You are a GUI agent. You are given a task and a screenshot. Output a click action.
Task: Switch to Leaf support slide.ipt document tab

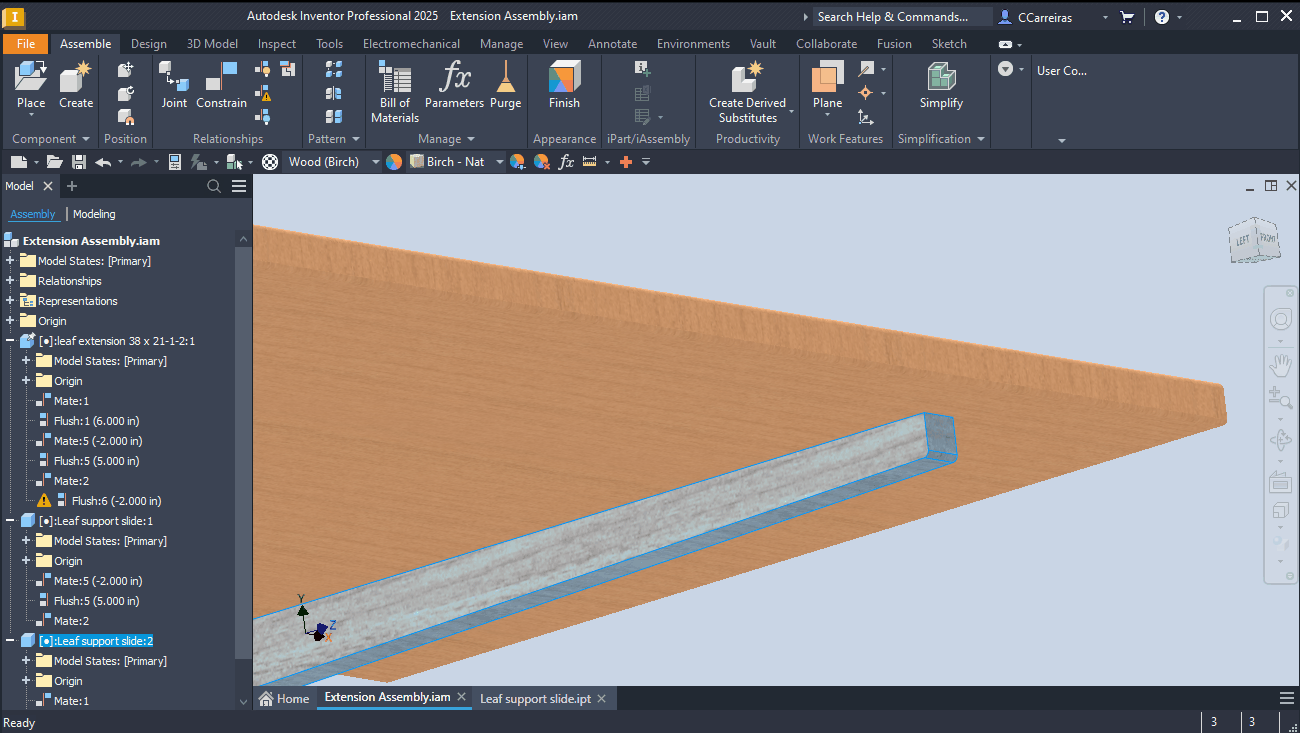click(x=534, y=698)
